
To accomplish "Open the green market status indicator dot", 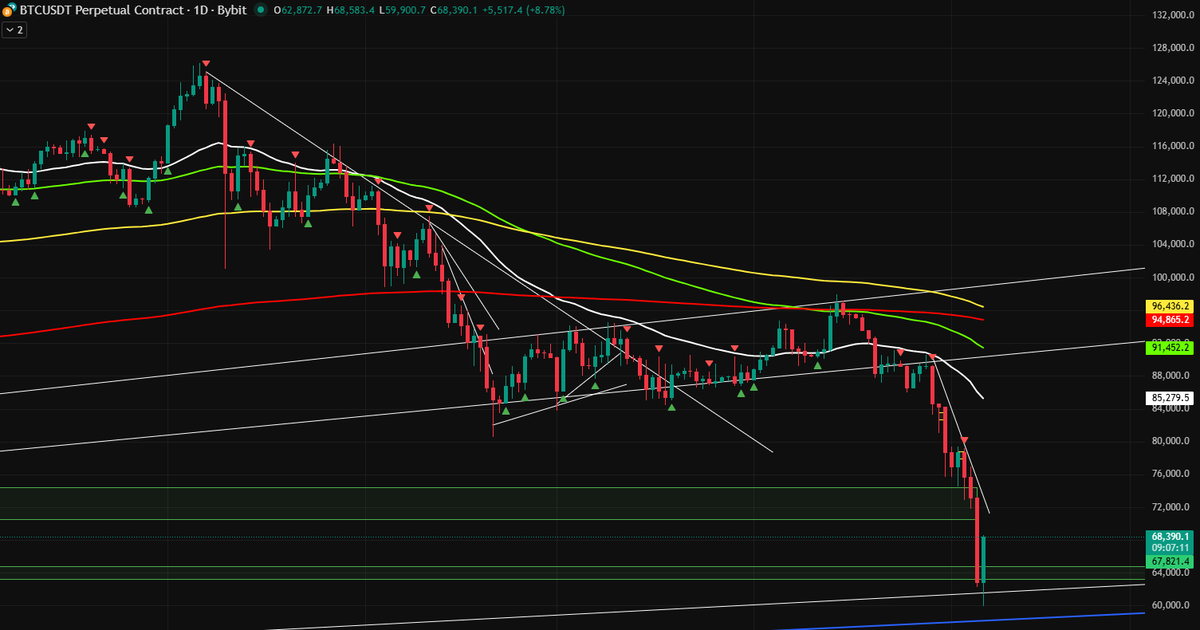I will coord(261,9).
